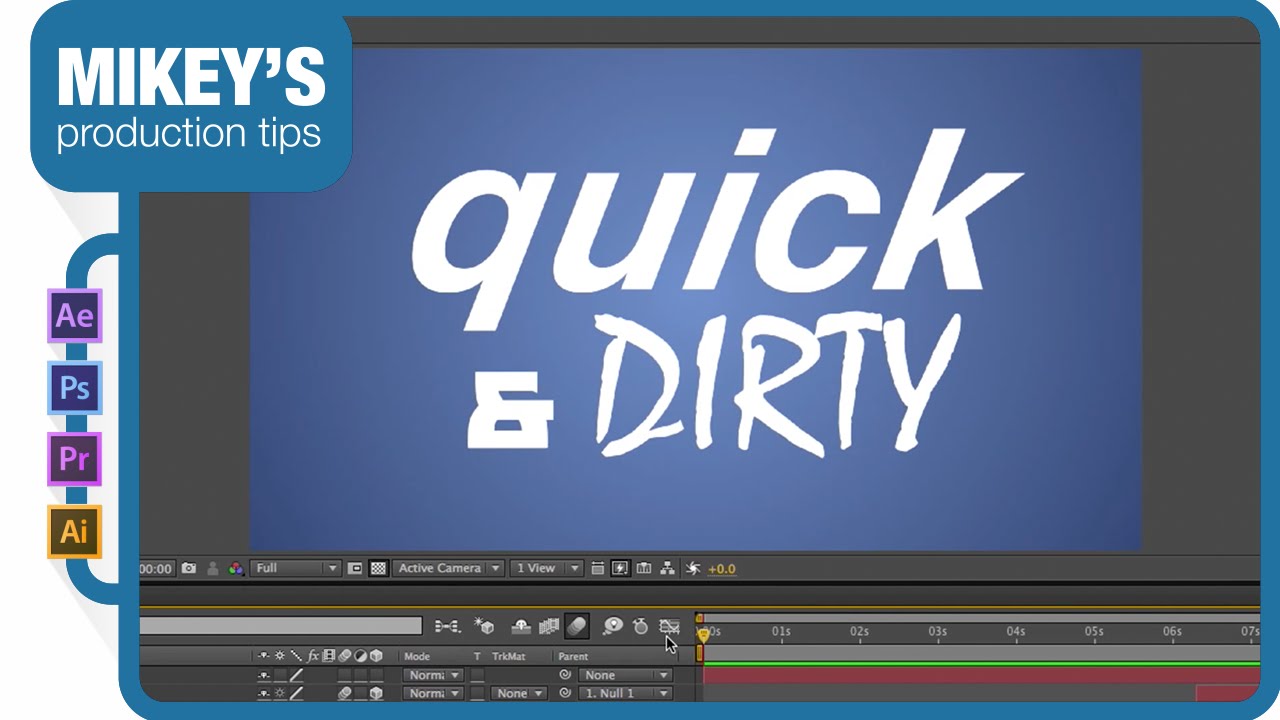The image size is (1280, 720).
Task: Open Mode dropdown on the None-parent layer
Action: [434, 675]
